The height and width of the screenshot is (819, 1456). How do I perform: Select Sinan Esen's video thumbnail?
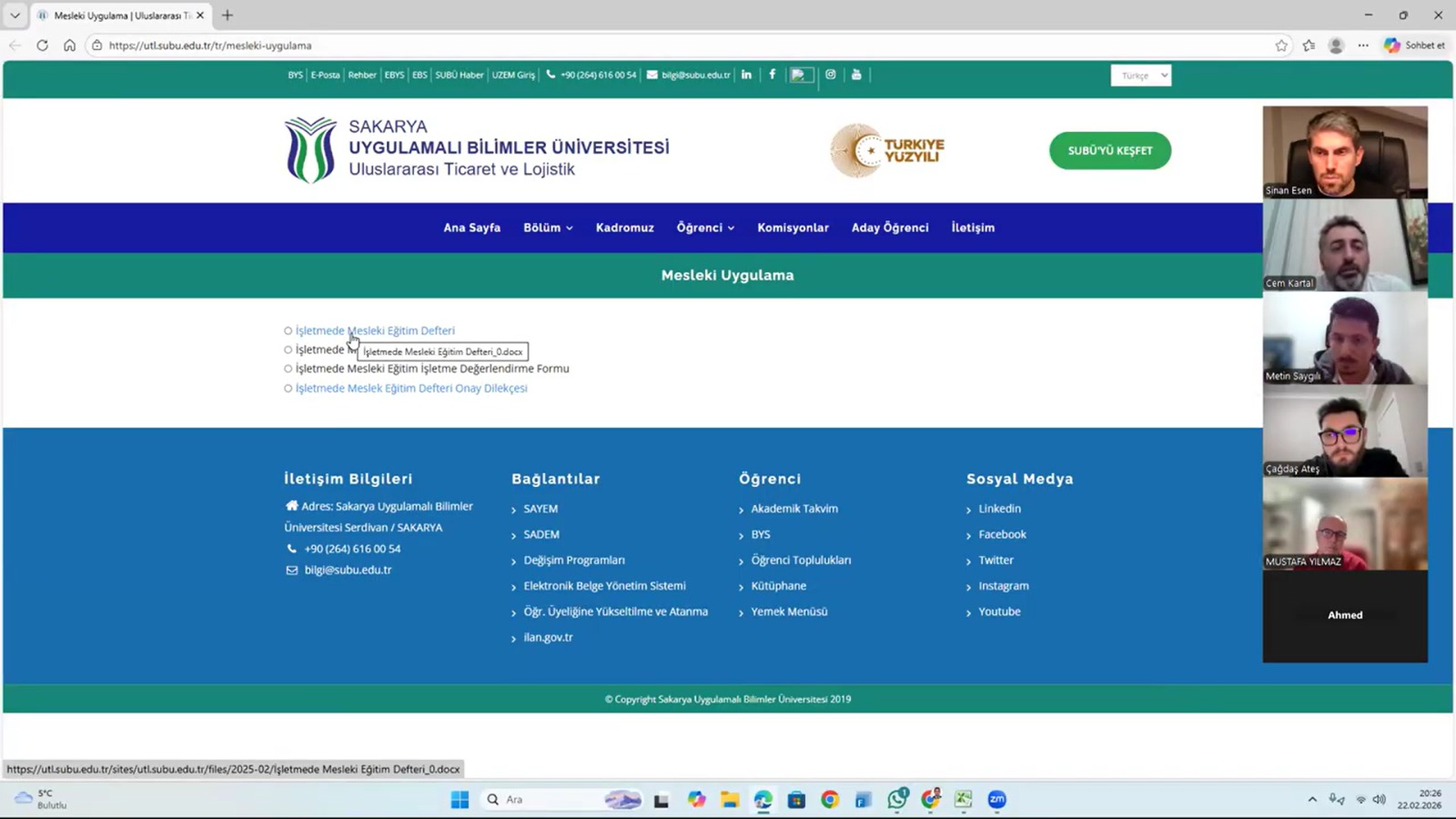pyautogui.click(x=1344, y=152)
